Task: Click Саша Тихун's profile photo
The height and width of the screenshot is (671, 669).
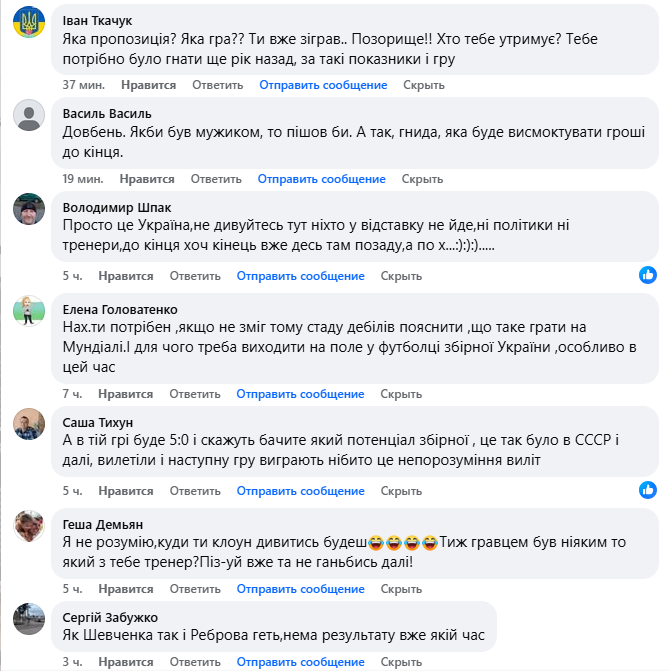Action: click(x=28, y=423)
